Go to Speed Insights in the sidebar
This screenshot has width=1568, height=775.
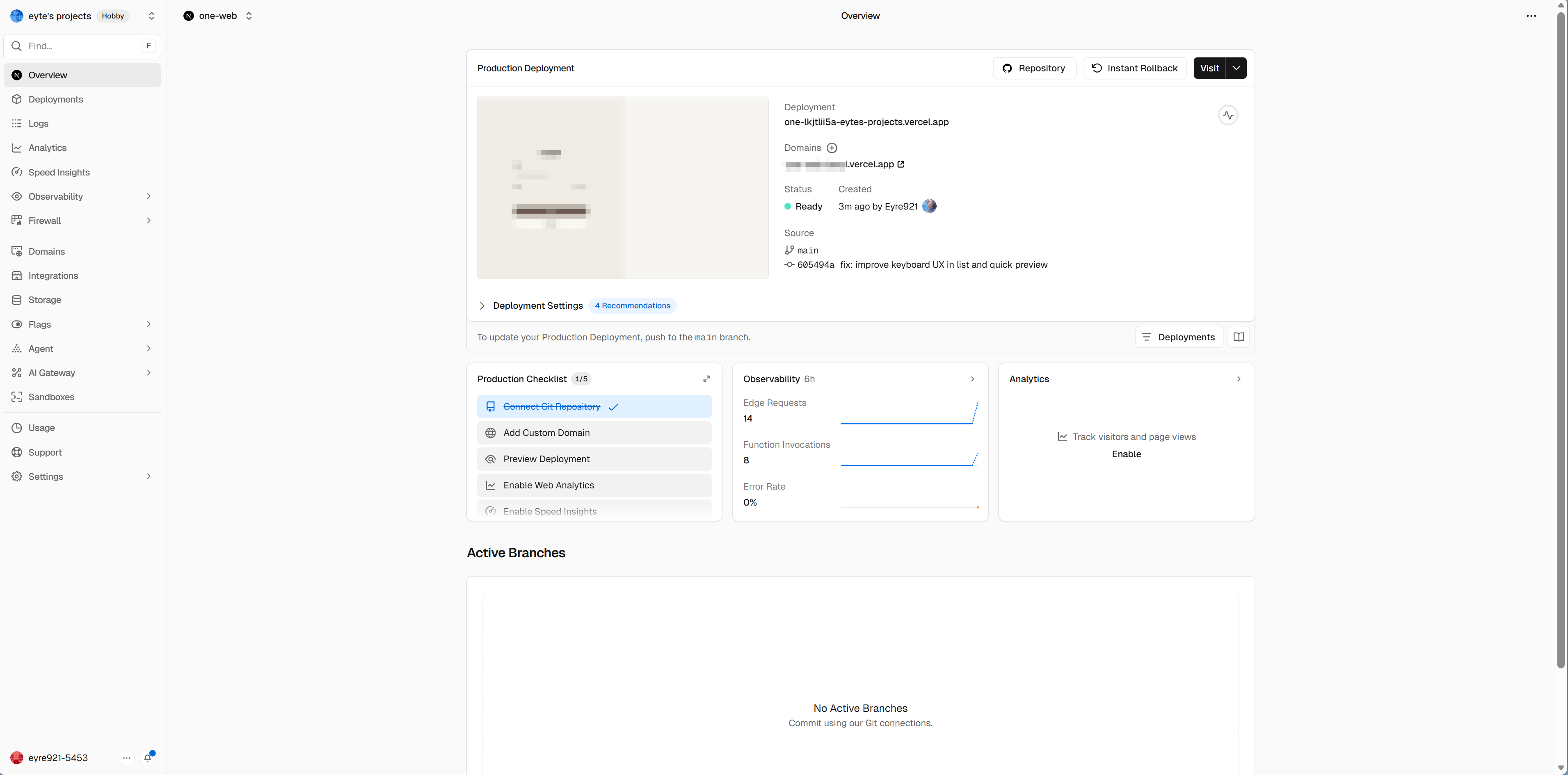point(58,172)
